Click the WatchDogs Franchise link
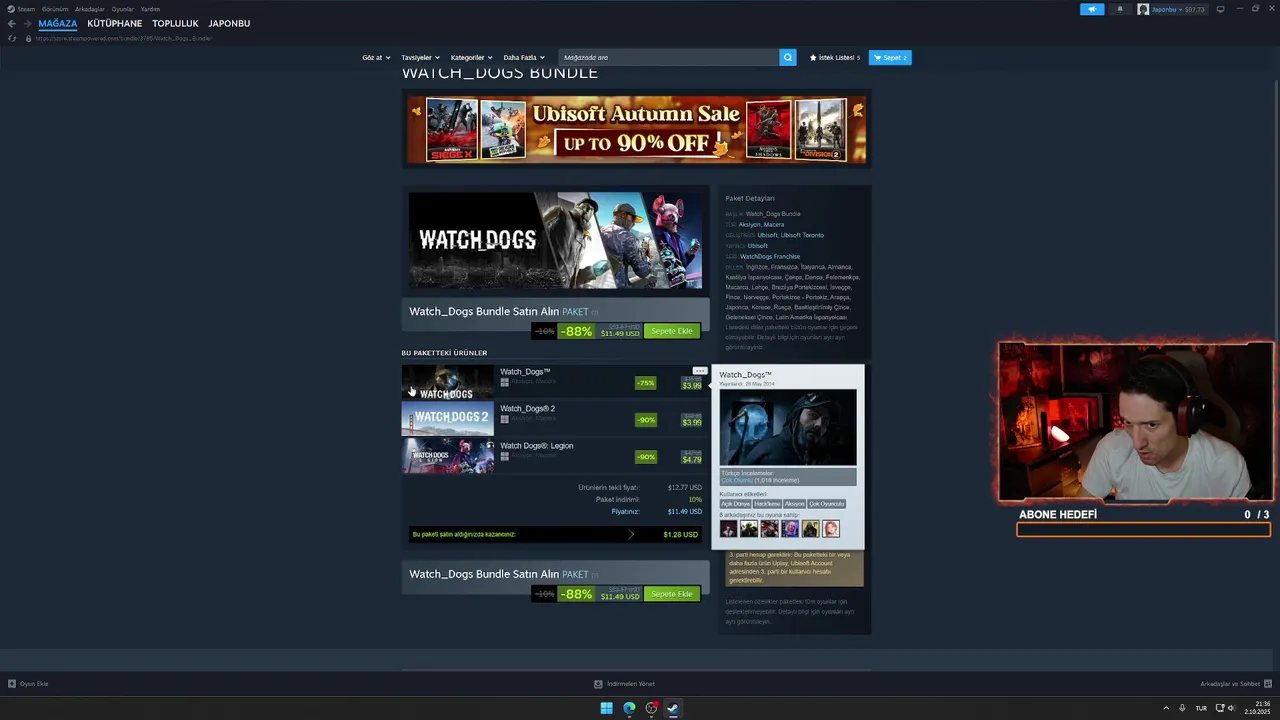This screenshot has width=1280, height=720. pos(770,256)
